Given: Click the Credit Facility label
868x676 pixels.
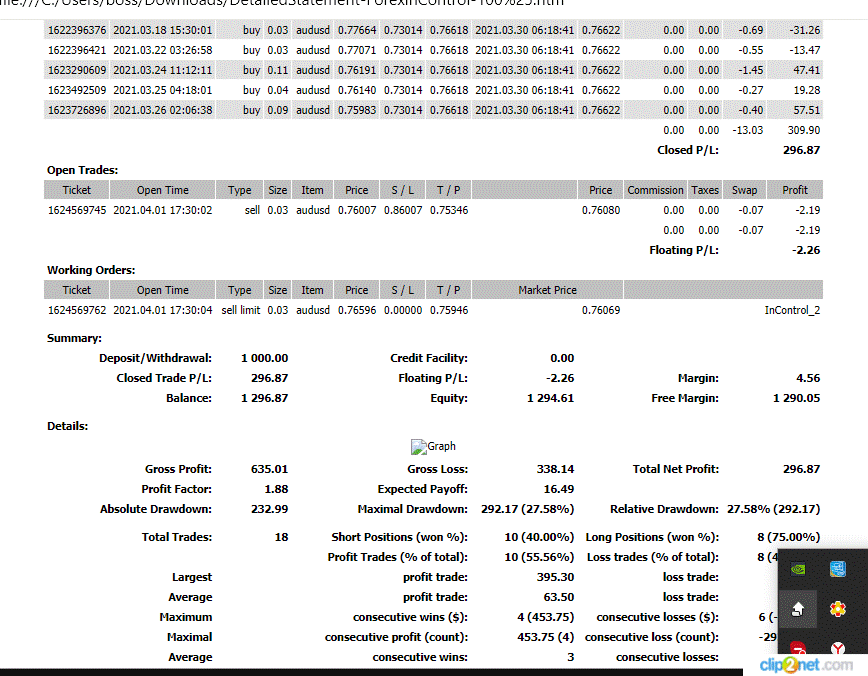Looking at the screenshot, I should click(x=428, y=358).
